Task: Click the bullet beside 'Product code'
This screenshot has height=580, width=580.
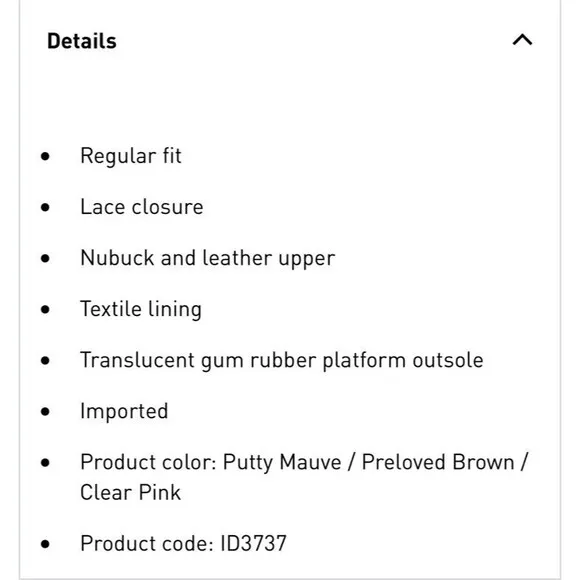Action: [x=45, y=544]
